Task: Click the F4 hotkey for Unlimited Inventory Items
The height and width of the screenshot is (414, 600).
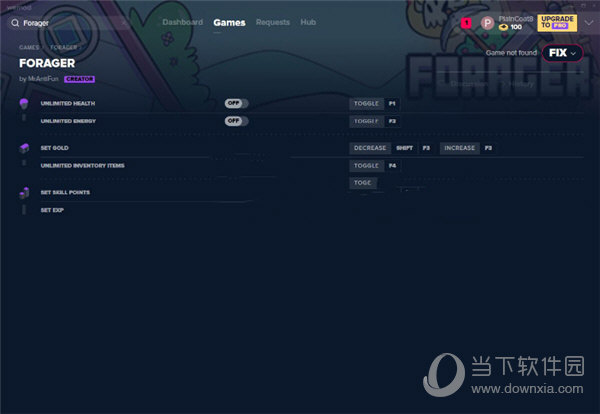Action: (x=392, y=165)
